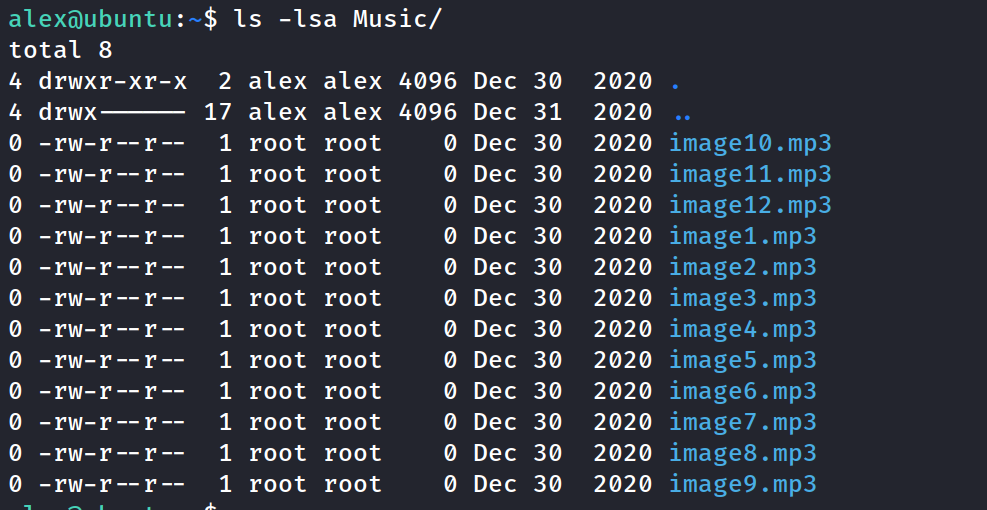Select image5.mp3 in the listing

(x=742, y=360)
